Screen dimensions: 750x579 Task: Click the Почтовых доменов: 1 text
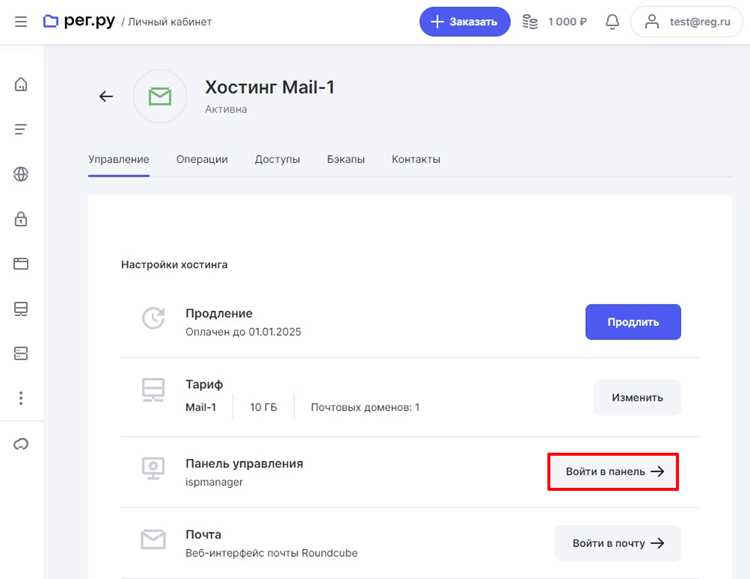pyautogui.click(x=365, y=407)
